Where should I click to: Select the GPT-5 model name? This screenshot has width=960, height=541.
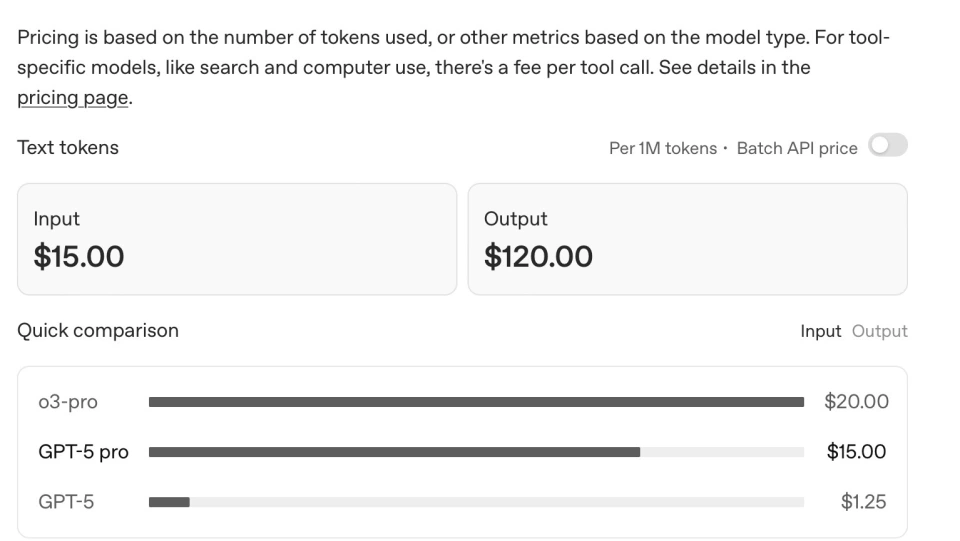pos(66,502)
